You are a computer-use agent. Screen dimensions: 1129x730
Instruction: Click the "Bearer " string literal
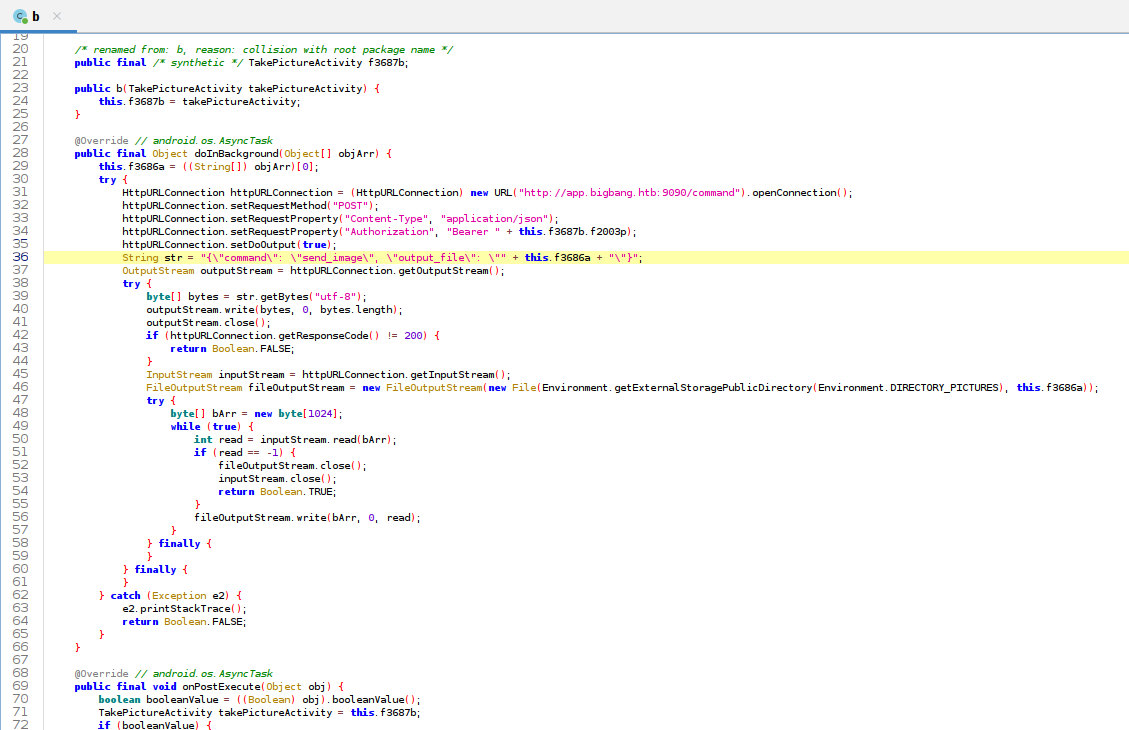point(473,232)
